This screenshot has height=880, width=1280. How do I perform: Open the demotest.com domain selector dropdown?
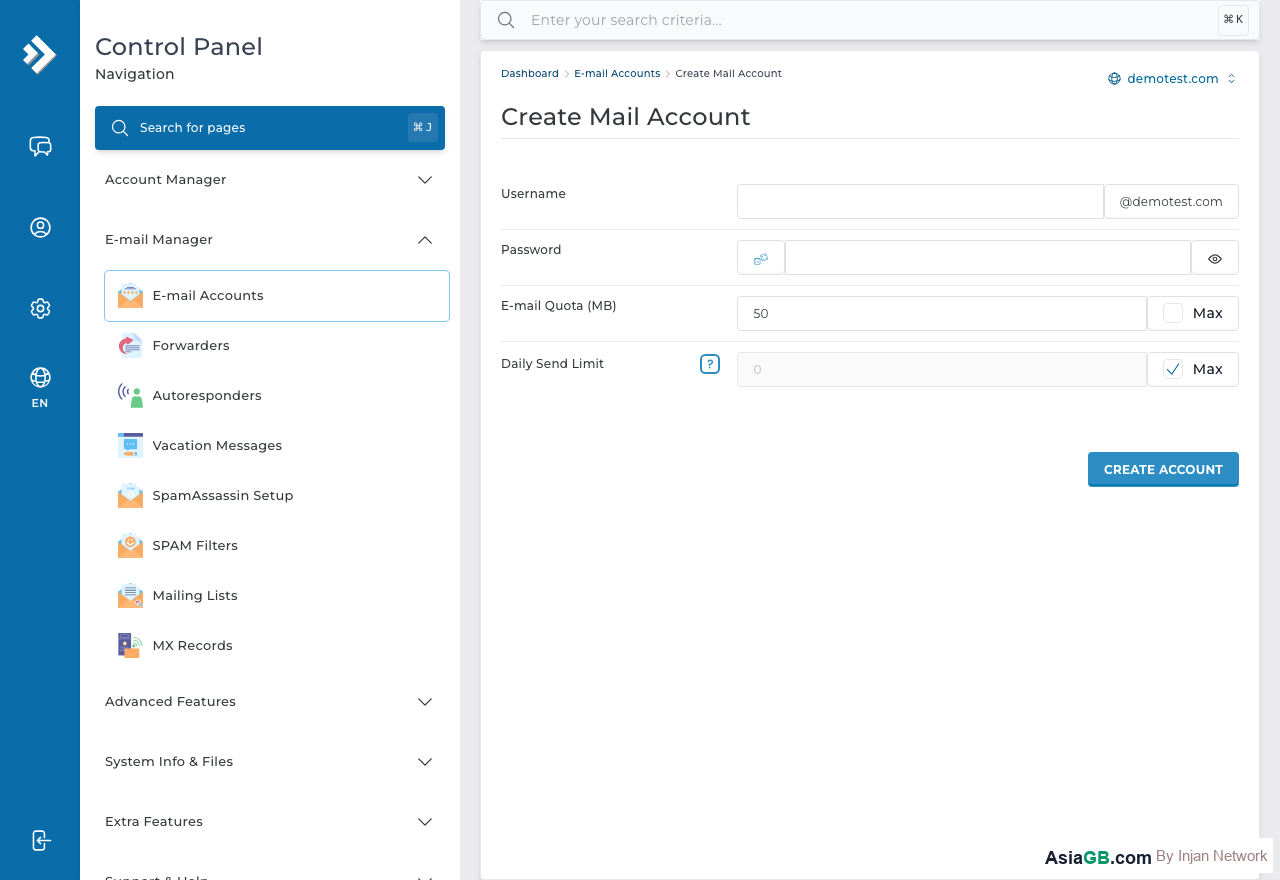click(1172, 79)
